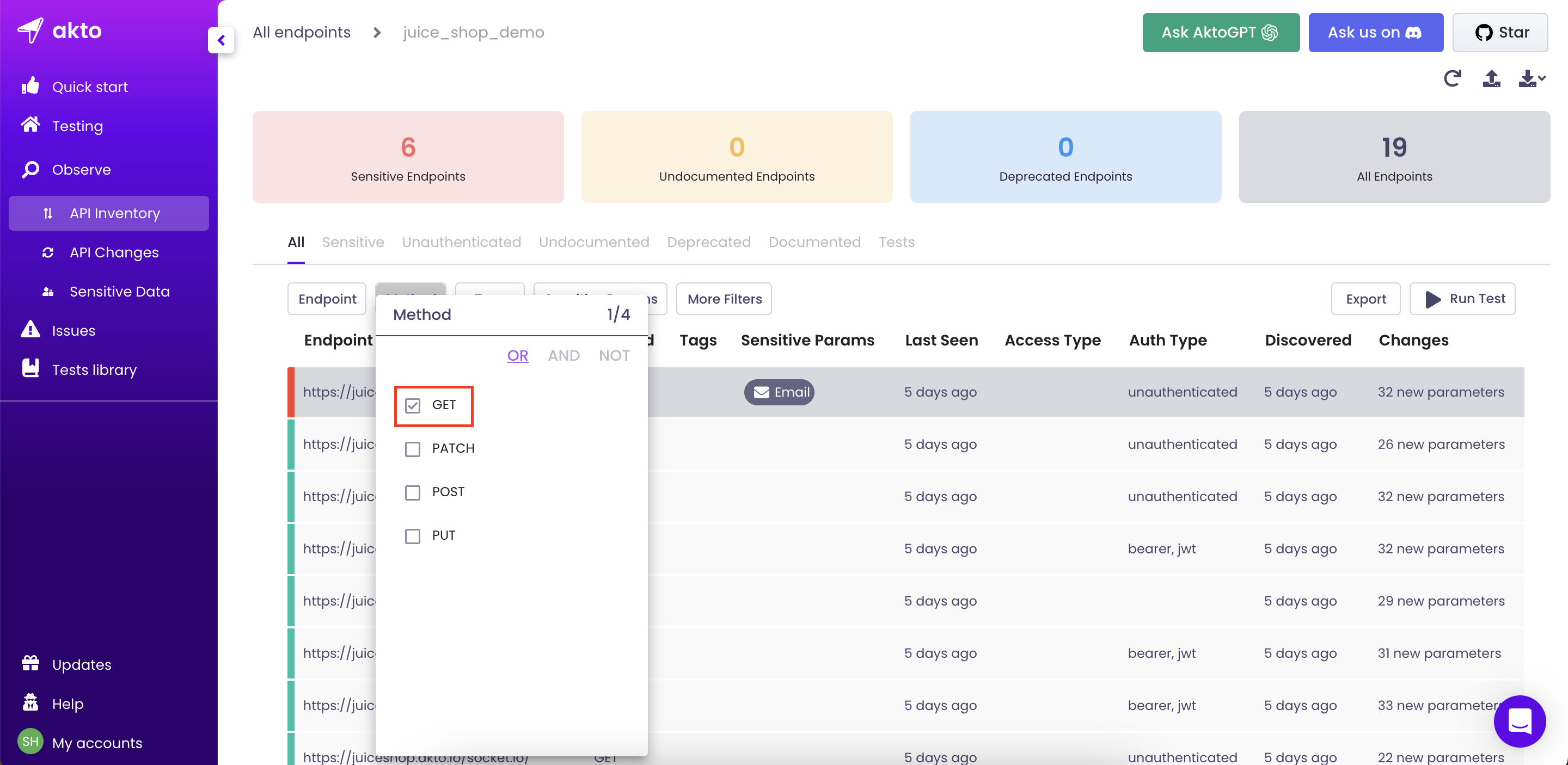Navigate back via the All endpoints breadcrumb
This screenshot has height=765, width=1568.
pos(301,32)
